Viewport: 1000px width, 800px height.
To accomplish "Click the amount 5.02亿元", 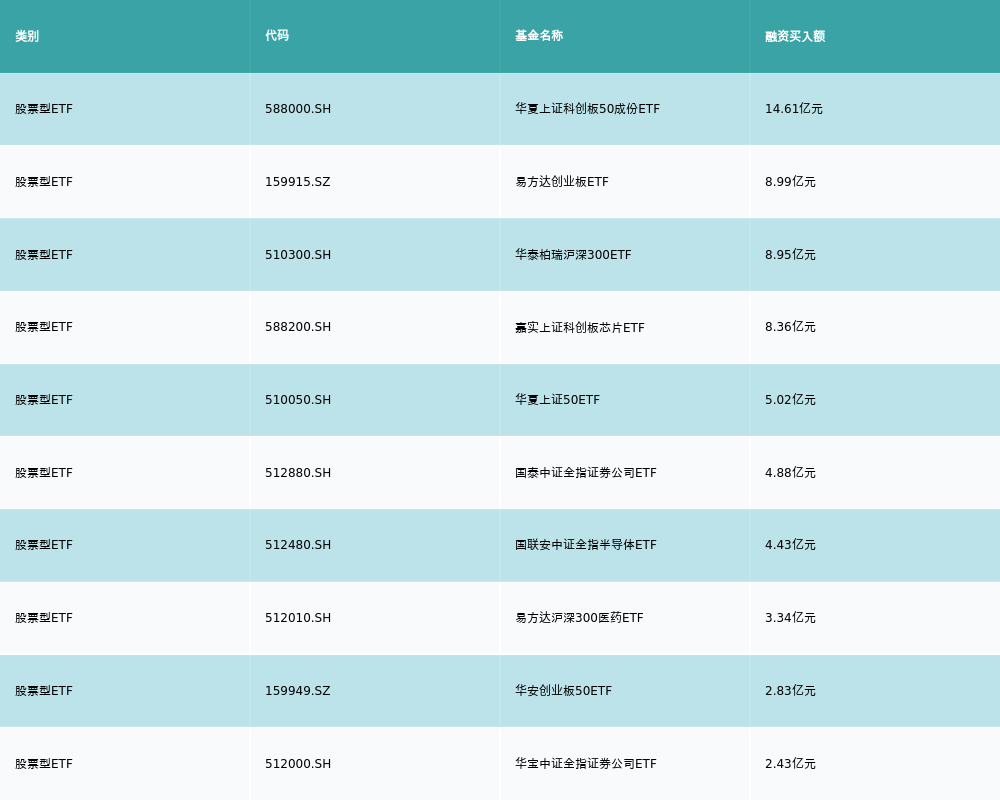I will tap(790, 400).
